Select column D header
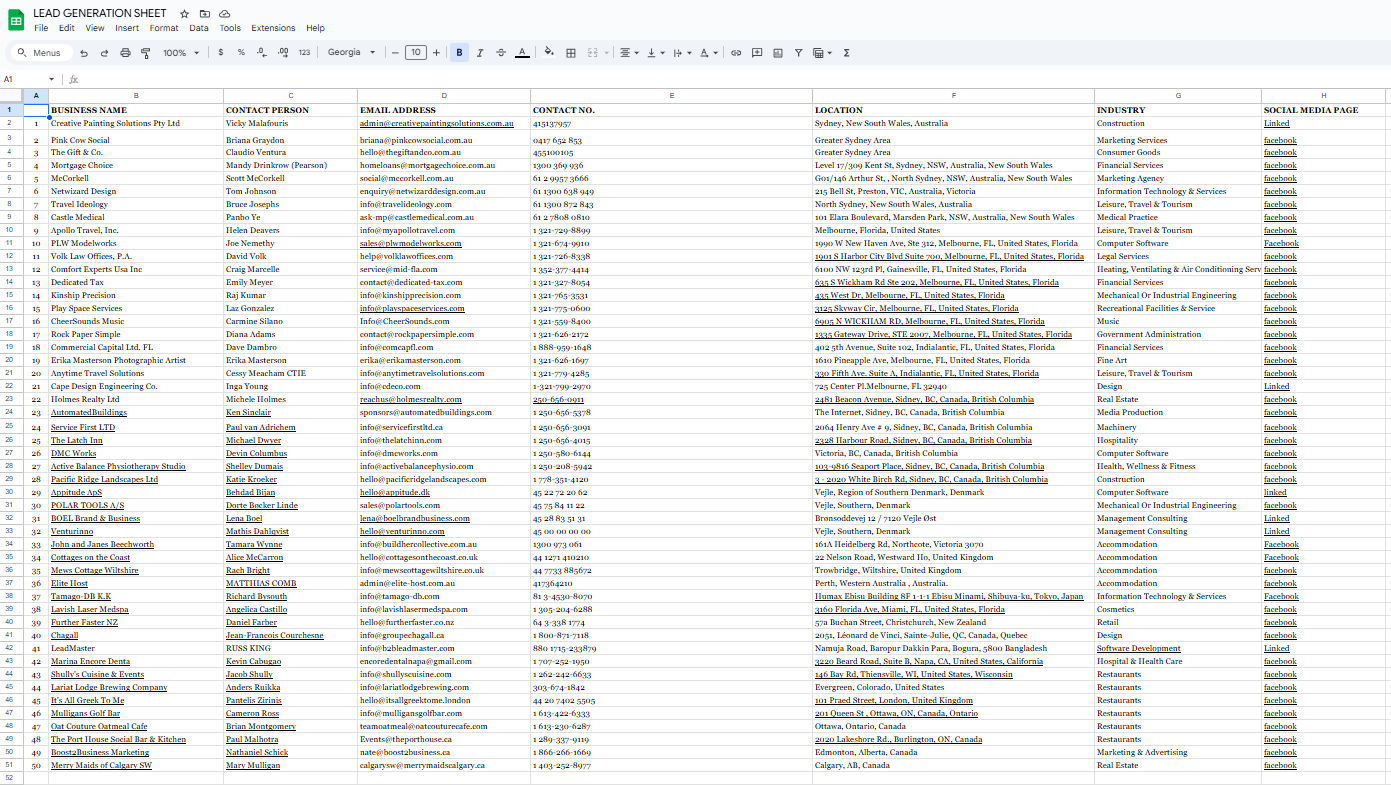1391x785 pixels. click(x=444, y=96)
